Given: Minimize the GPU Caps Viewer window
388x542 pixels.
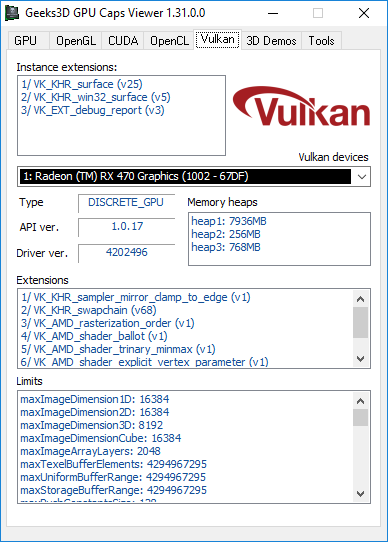Looking at the screenshot, I should click(273, 13).
